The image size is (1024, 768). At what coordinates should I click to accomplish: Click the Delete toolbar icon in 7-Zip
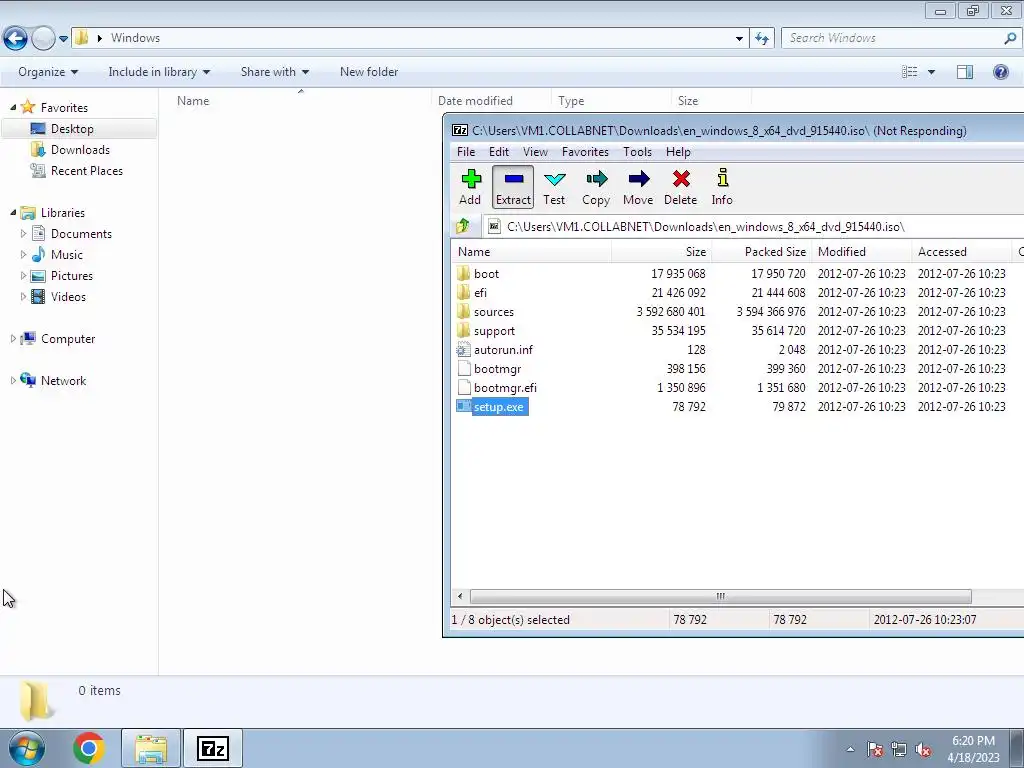pyautogui.click(x=680, y=187)
